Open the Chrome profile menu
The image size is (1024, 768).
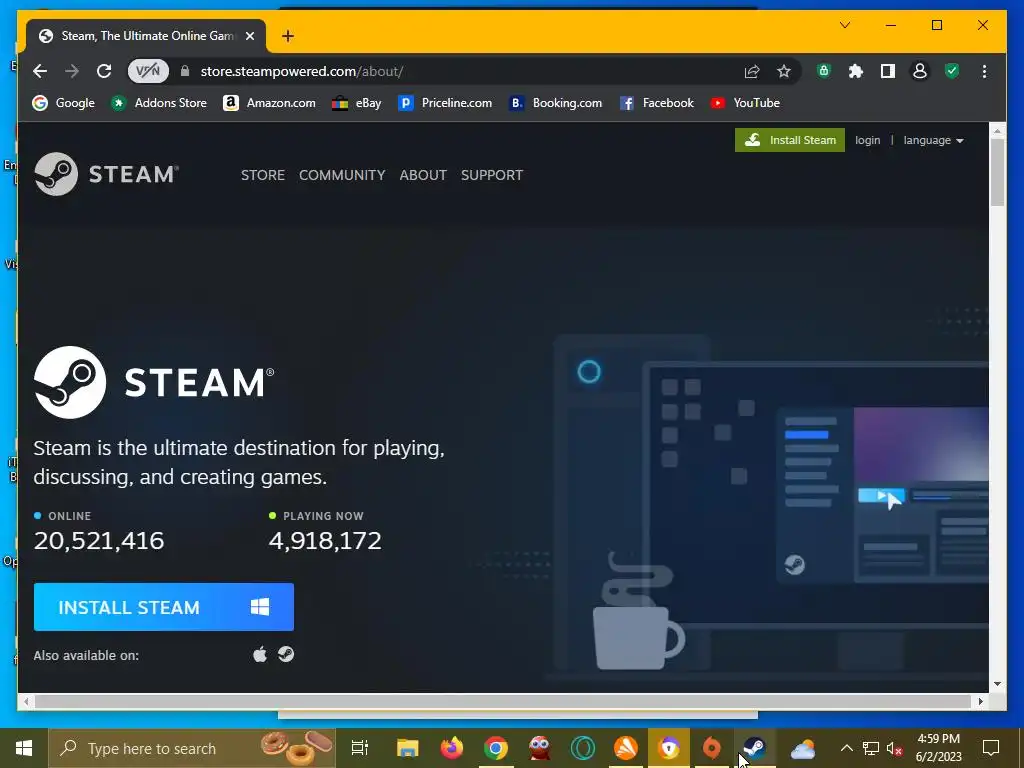(x=920, y=71)
